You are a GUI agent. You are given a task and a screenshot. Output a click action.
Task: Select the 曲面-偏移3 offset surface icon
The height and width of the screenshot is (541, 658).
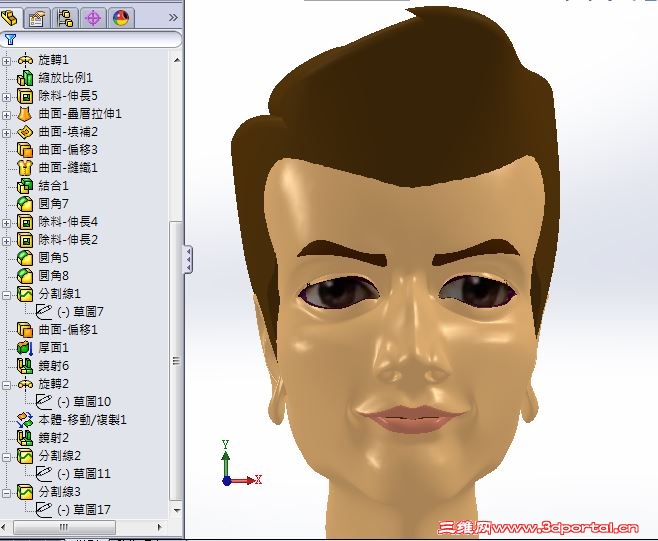click(x=25, y=150)
